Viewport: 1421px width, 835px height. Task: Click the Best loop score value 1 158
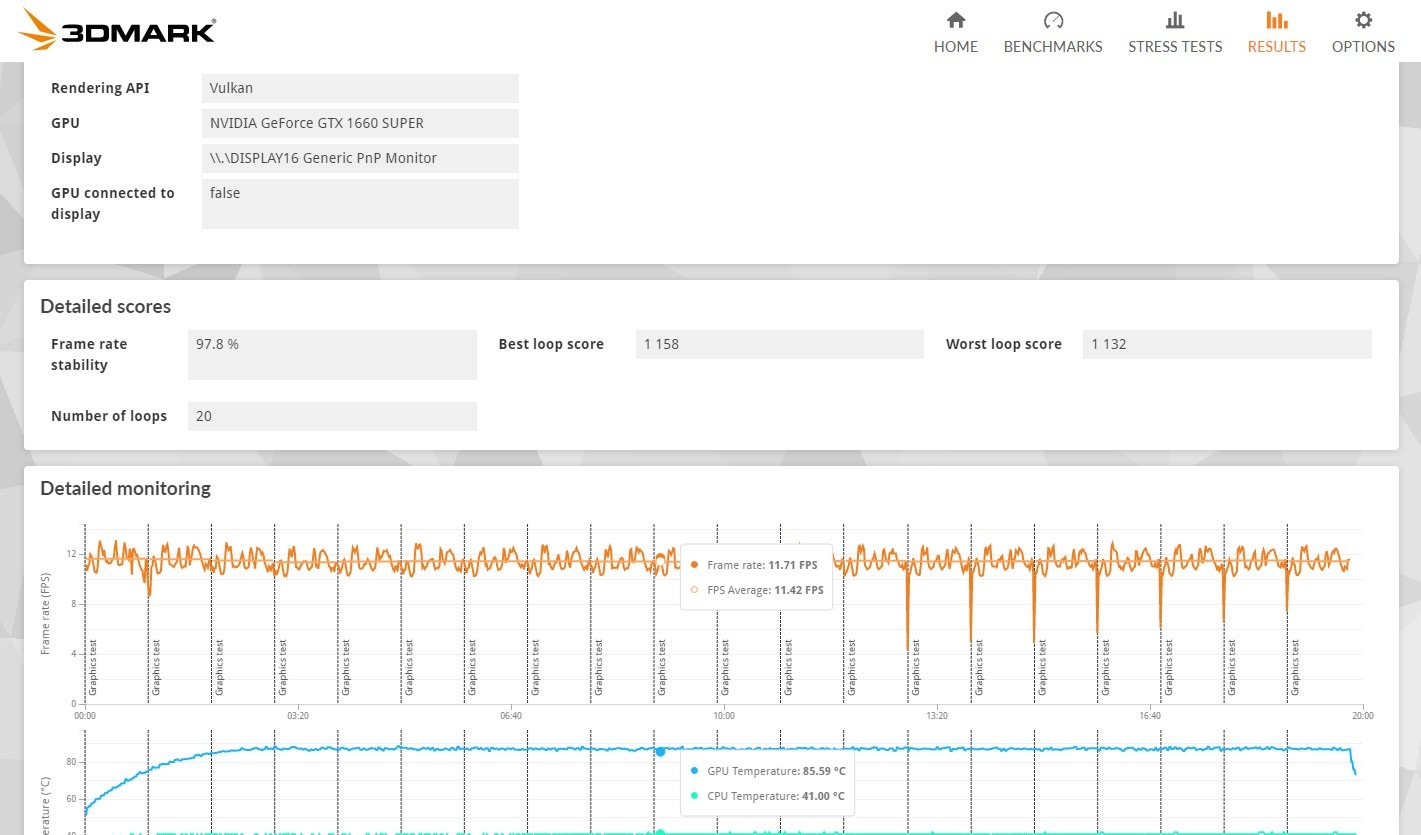779,344
